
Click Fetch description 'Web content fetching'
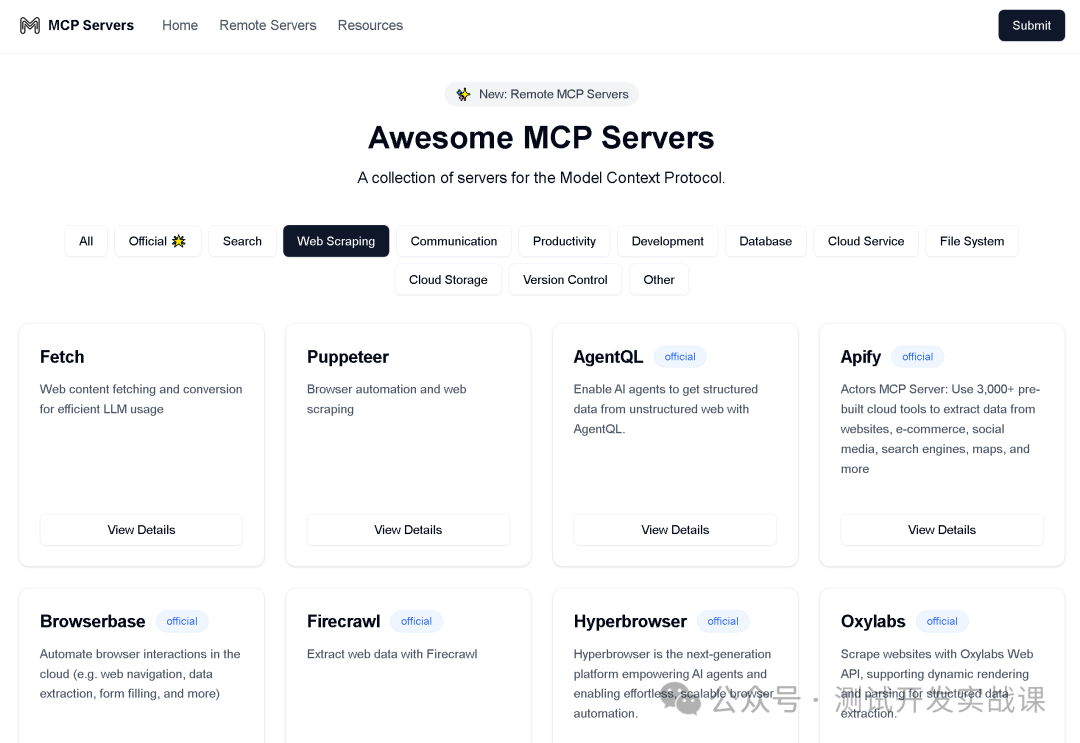coord(141,399)
